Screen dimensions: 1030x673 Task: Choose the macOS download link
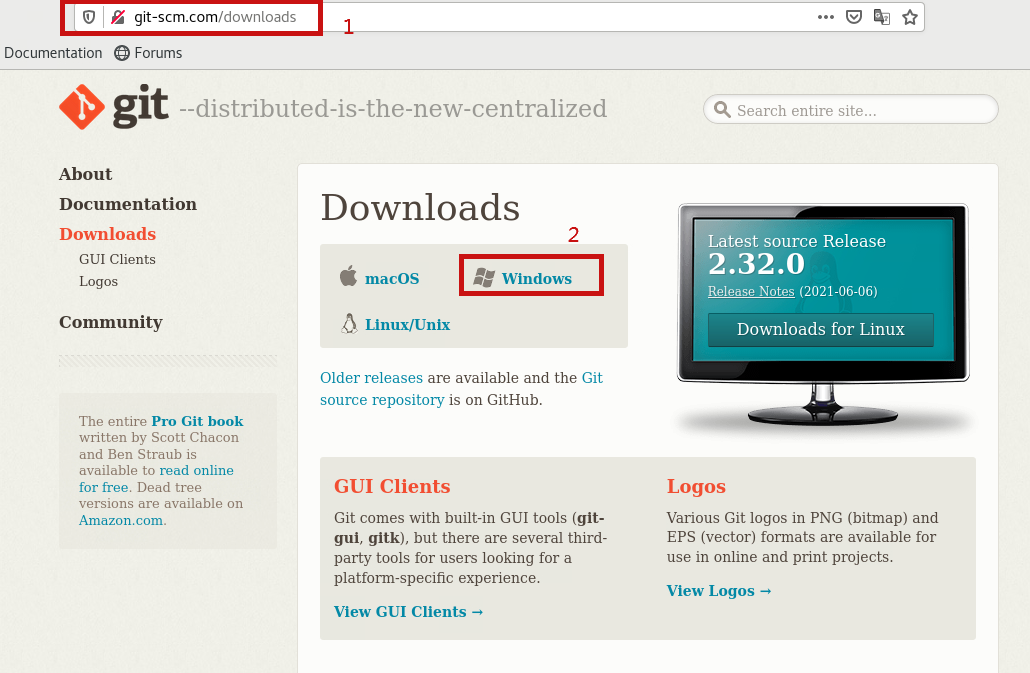click(392, 278)
